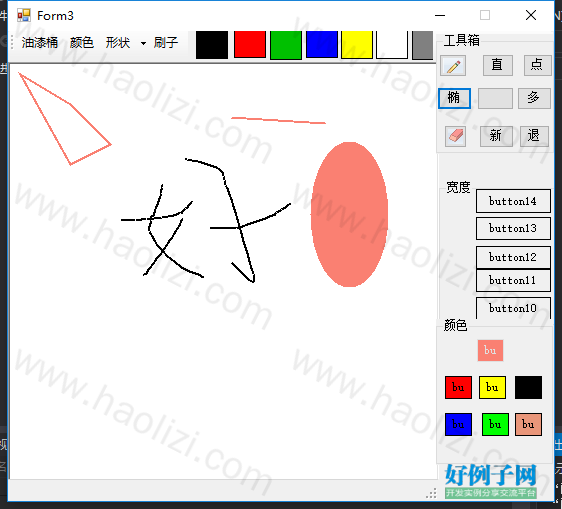Select black swatch in 颜色 panel

(528, 387)
